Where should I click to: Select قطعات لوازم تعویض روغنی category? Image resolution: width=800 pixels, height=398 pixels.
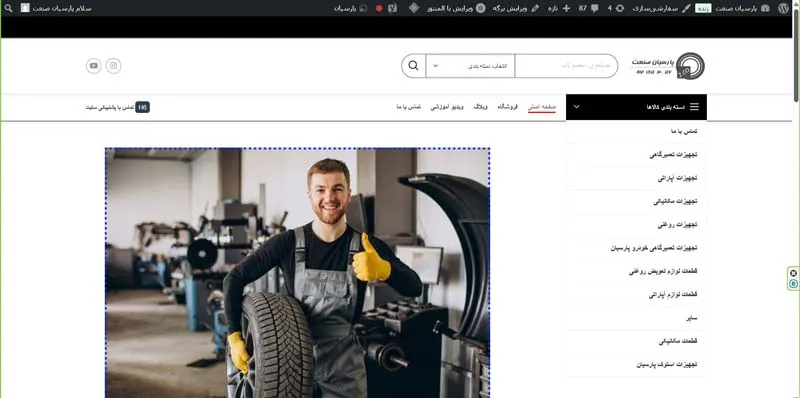[663, 271]
